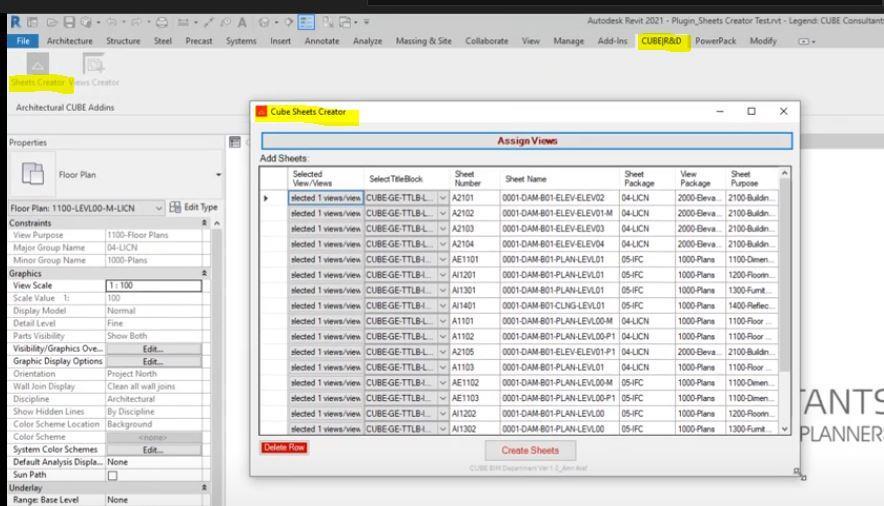
Task: Open the Default 3D View icon
Action: [263, 23]
